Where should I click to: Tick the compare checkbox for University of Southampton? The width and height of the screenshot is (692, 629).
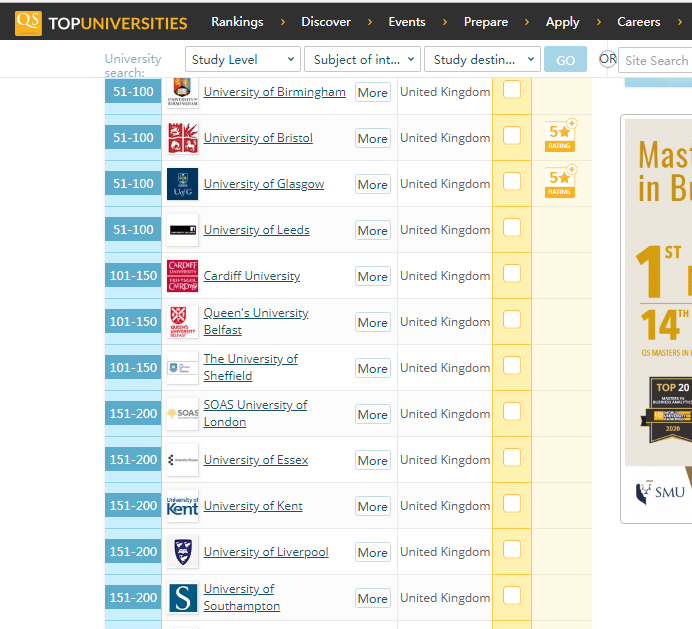[x=512, y=595]
